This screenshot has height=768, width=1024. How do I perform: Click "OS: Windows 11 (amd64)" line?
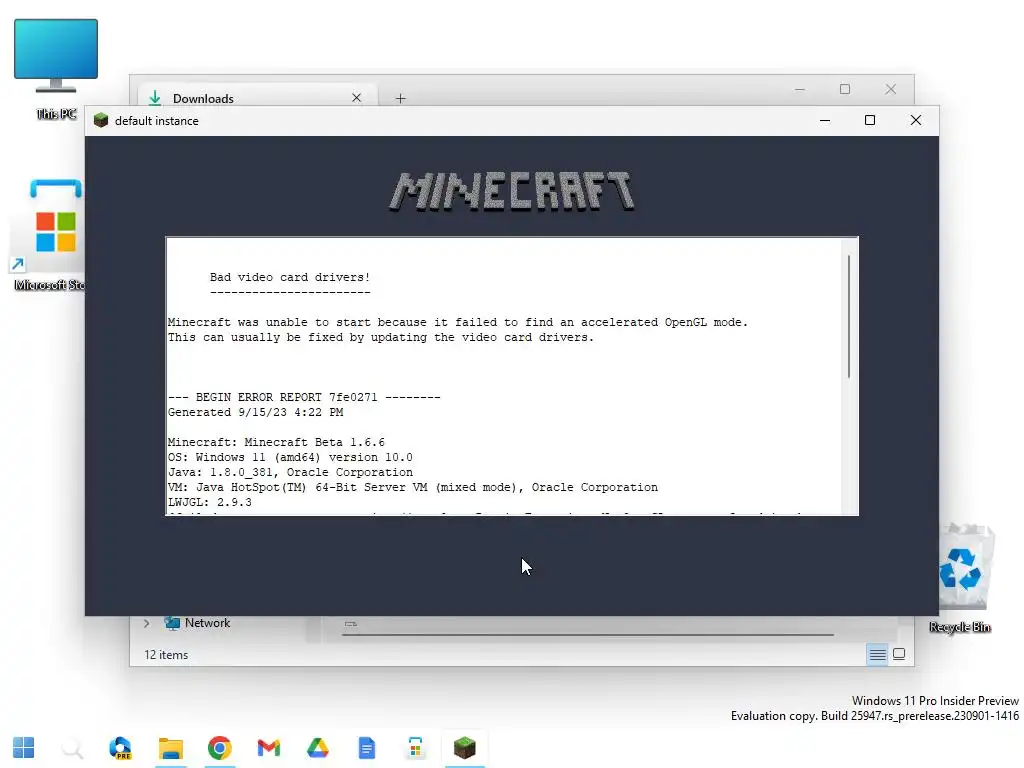tap(290, 457)
